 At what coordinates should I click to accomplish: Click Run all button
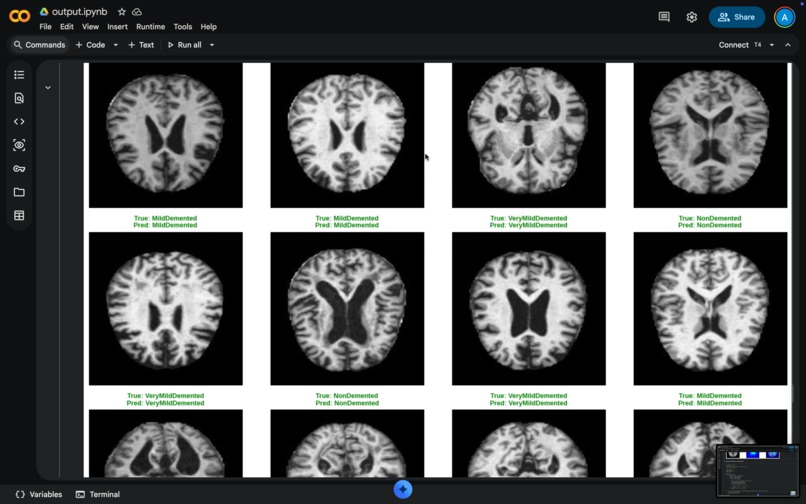click(185, 45)
